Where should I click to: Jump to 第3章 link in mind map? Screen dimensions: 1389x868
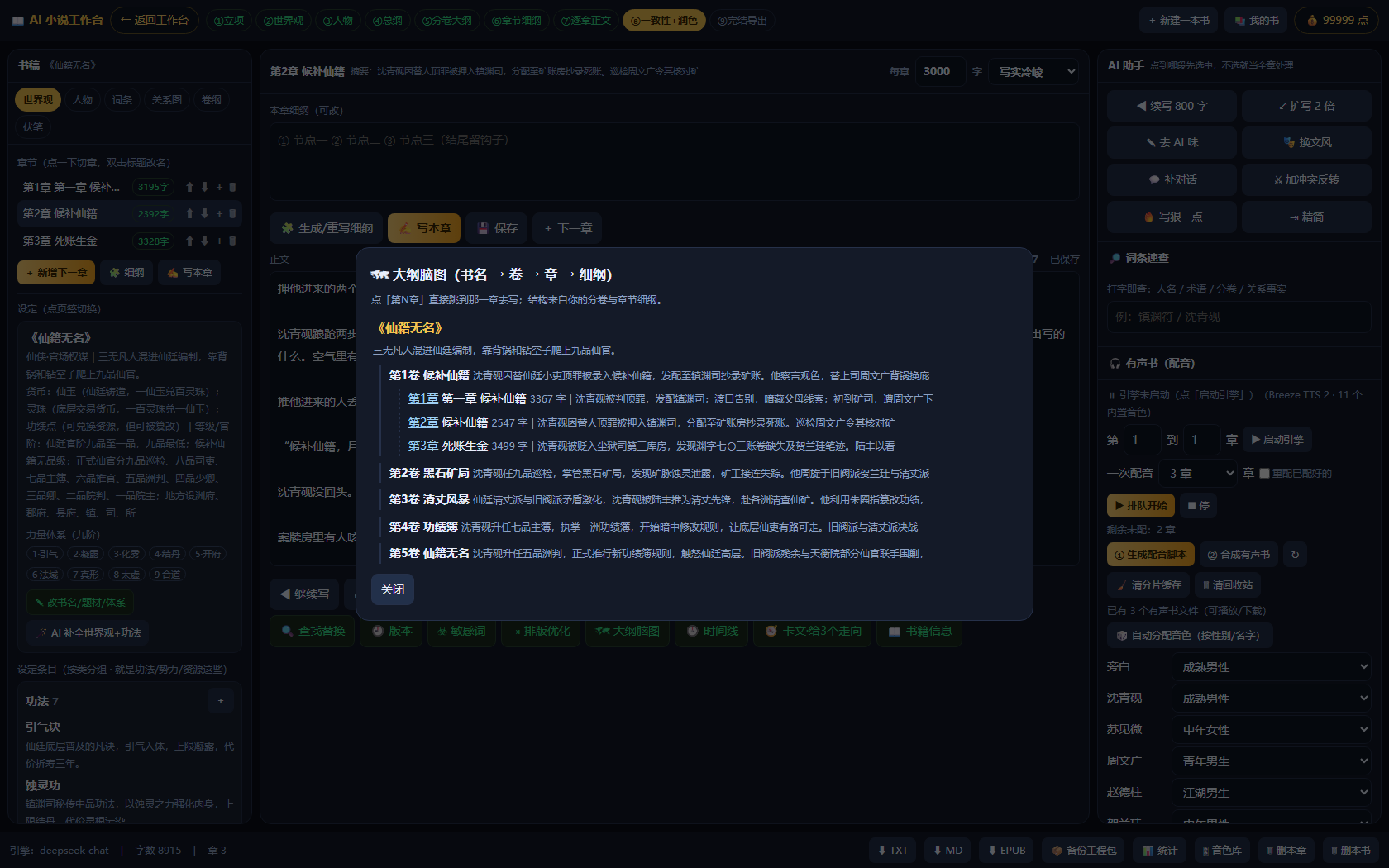pyautogui.click(x=423, y=446)
